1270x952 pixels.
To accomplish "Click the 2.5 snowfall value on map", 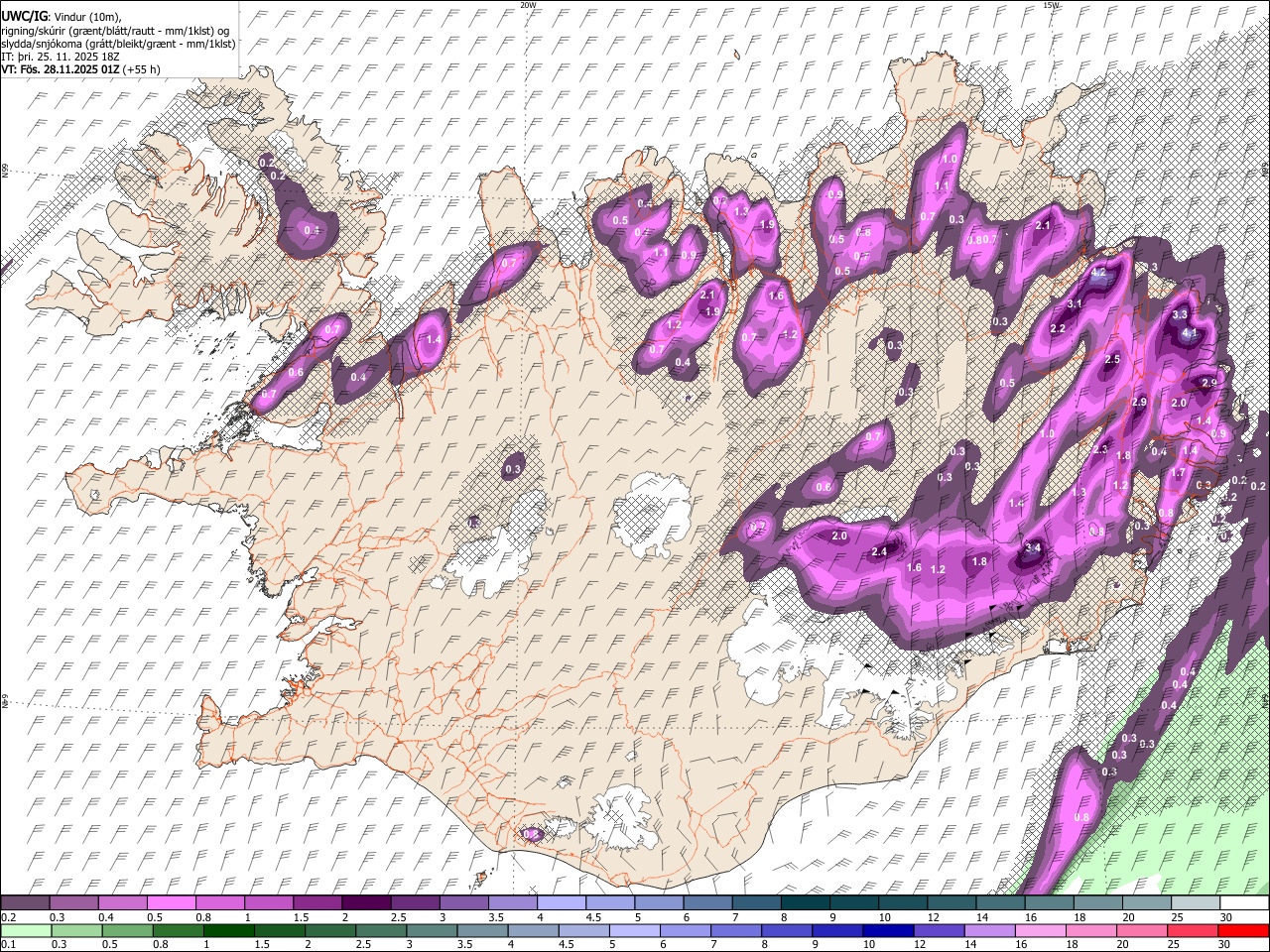I will [x=1112, y=359].
